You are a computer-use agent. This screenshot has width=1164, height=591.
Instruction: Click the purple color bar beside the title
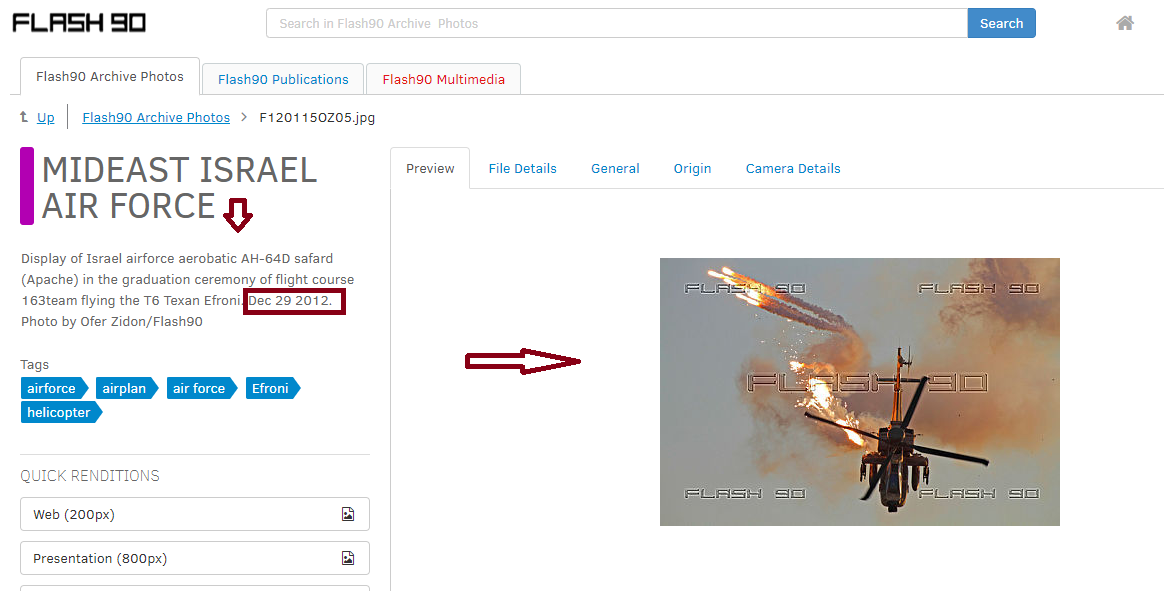[27, 186]
